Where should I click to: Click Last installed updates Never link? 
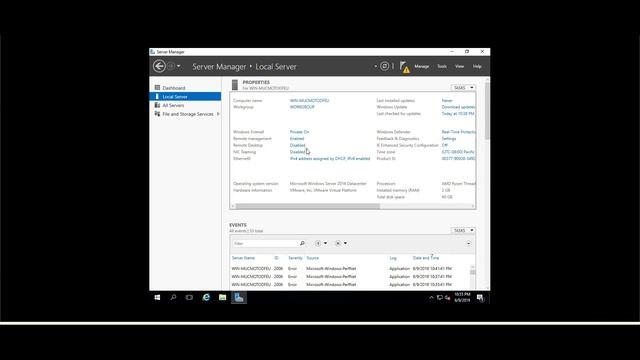coord(447,100)
